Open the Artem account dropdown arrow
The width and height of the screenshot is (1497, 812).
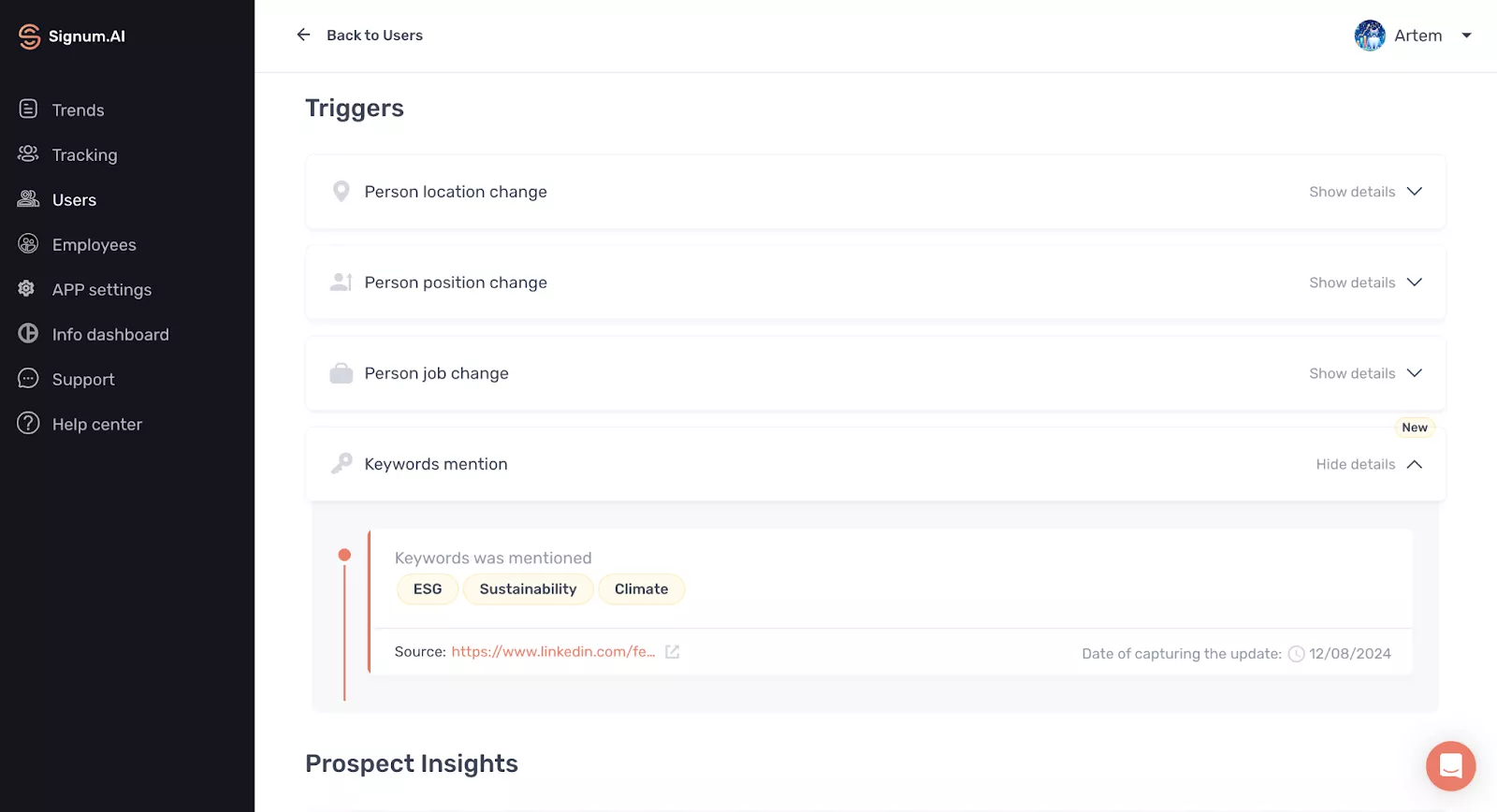pos(1467,36)
